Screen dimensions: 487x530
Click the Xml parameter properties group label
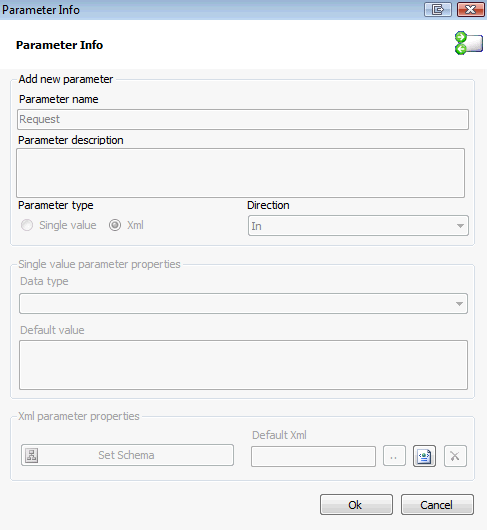(79, 416)
